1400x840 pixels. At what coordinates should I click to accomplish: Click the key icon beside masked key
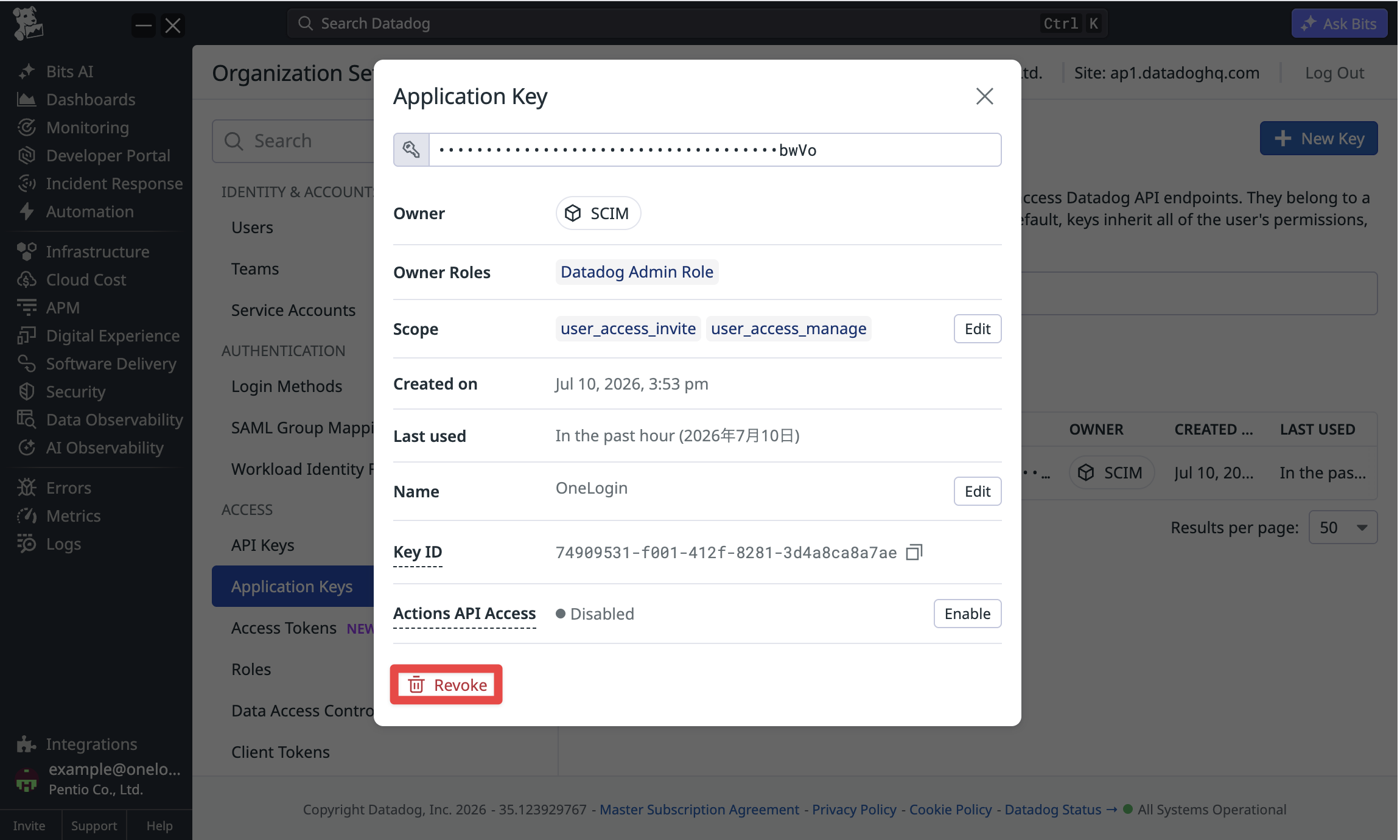411,150
